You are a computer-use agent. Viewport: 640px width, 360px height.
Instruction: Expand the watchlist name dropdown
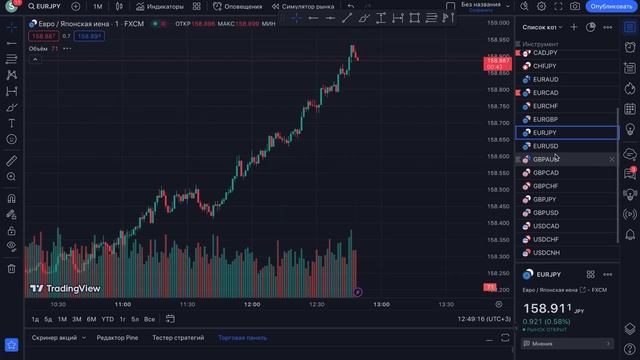(542, 27)
